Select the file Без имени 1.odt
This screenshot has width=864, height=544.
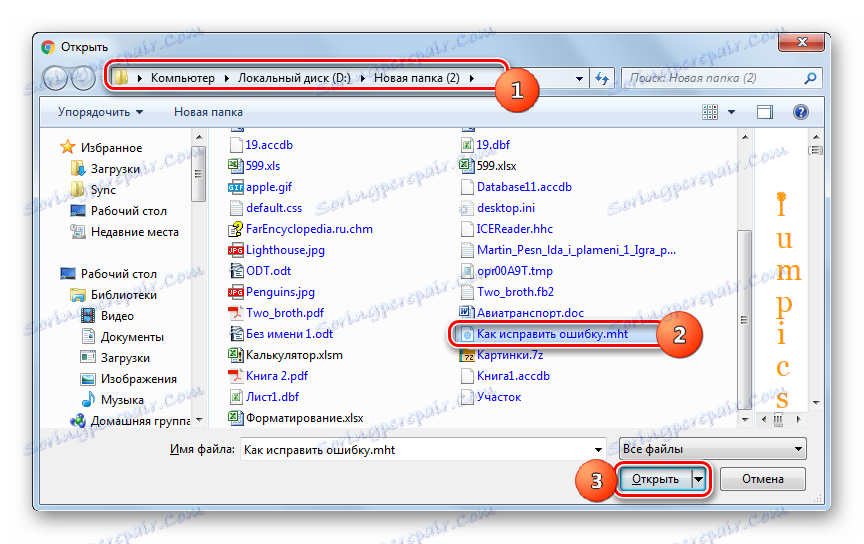(289, 334)
